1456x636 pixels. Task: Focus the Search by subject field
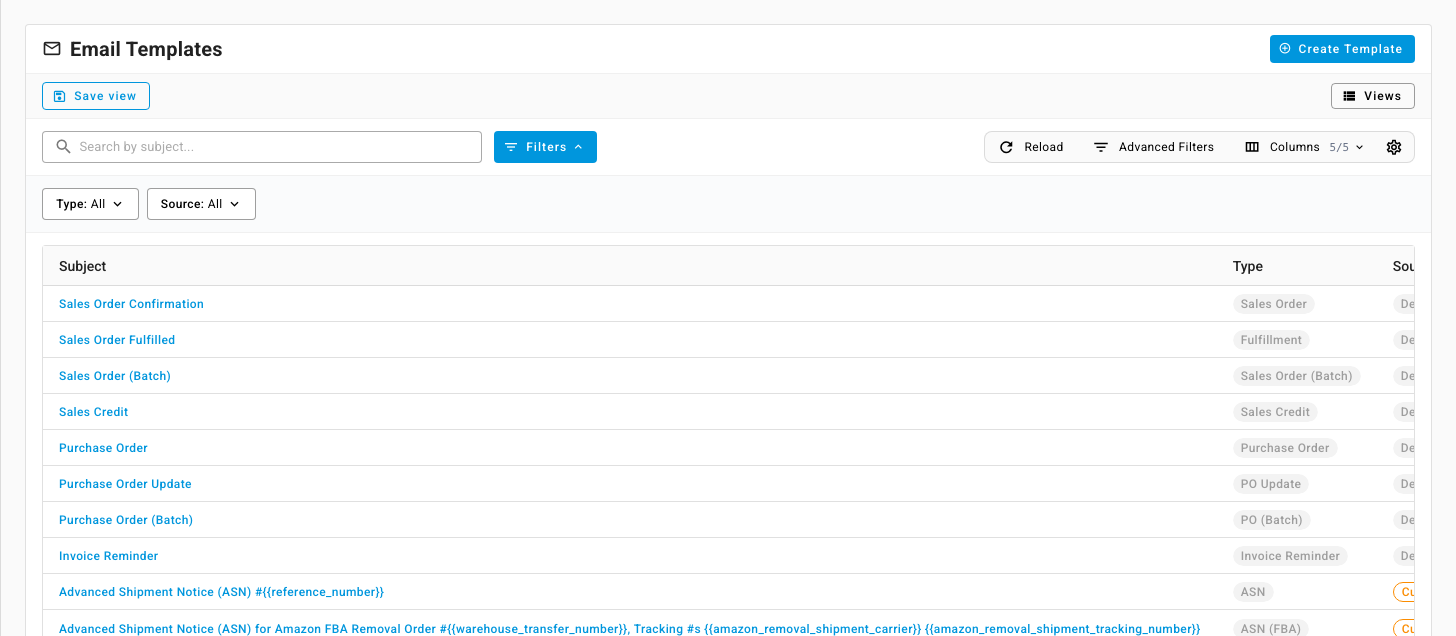pos(262,147)
